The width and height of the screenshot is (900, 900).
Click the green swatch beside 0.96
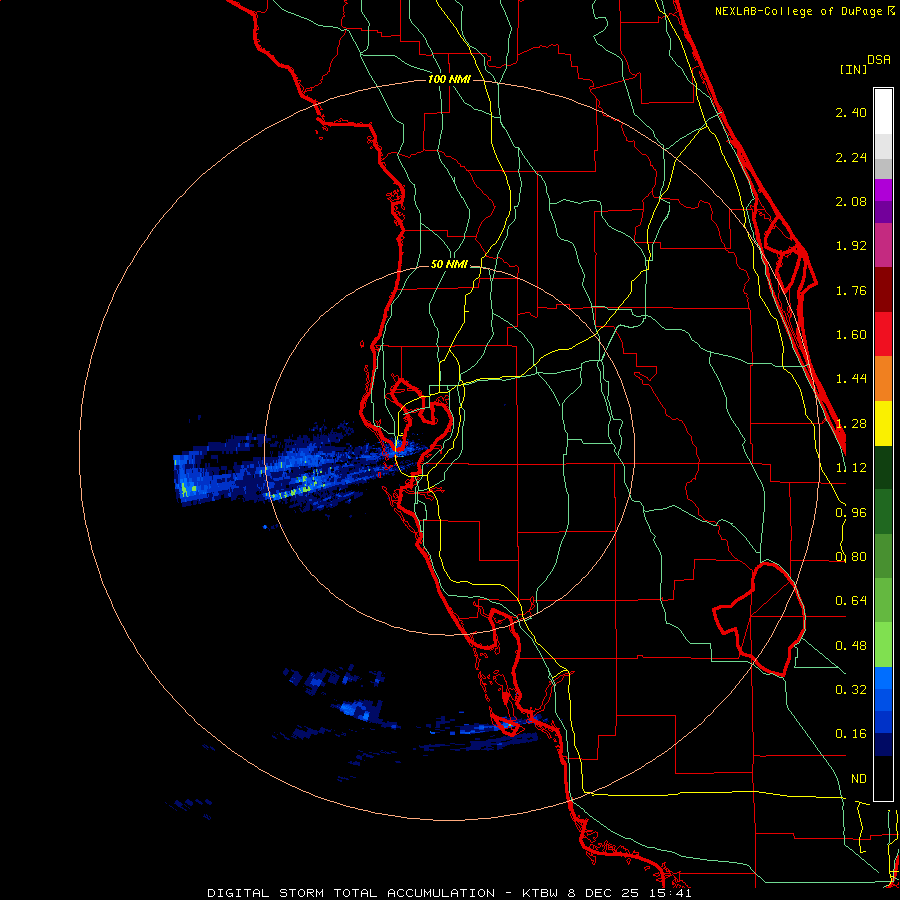click(x=883, y=512)
